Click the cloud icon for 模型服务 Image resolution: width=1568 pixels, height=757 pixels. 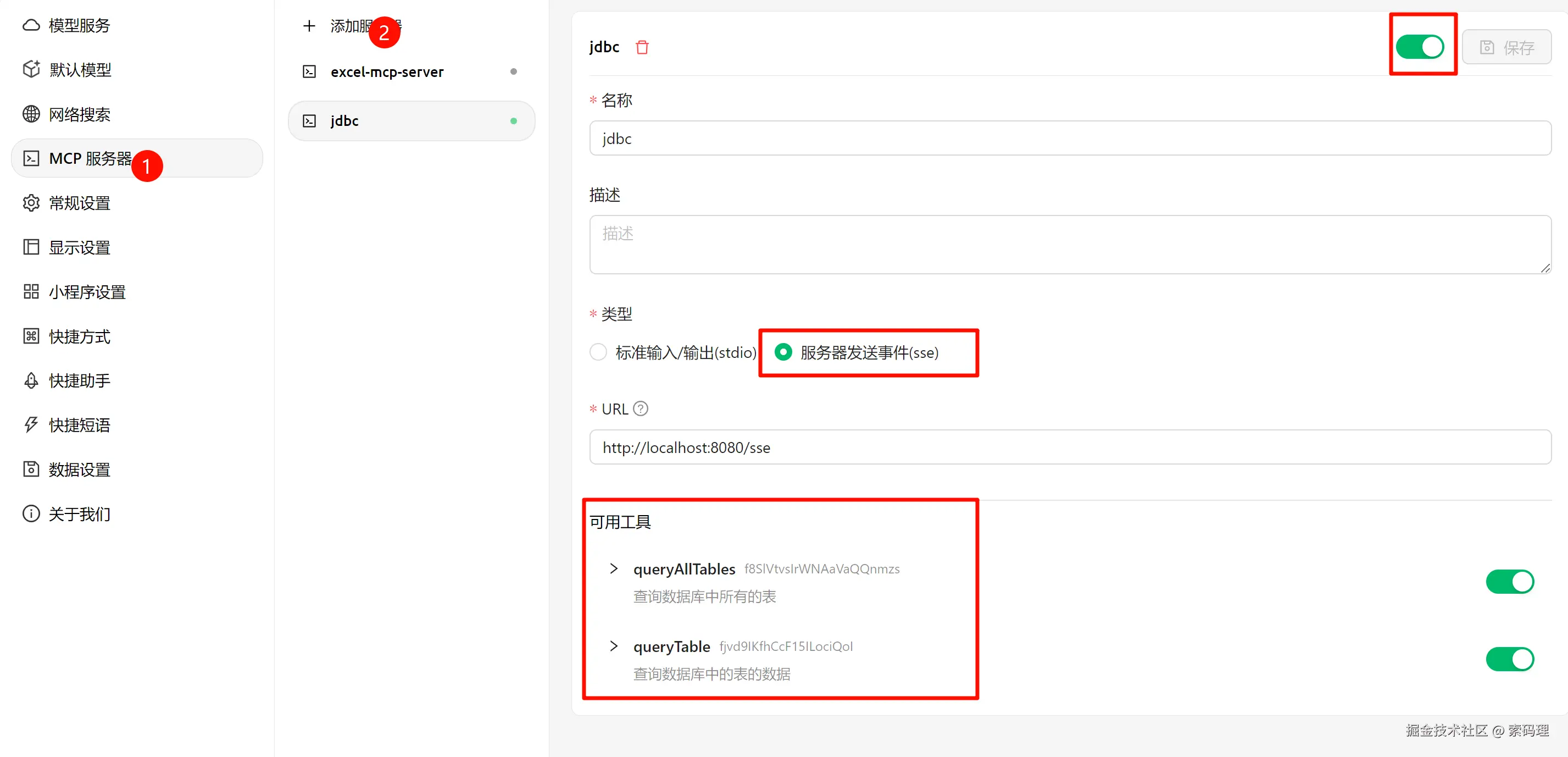[x=31, y=26]
